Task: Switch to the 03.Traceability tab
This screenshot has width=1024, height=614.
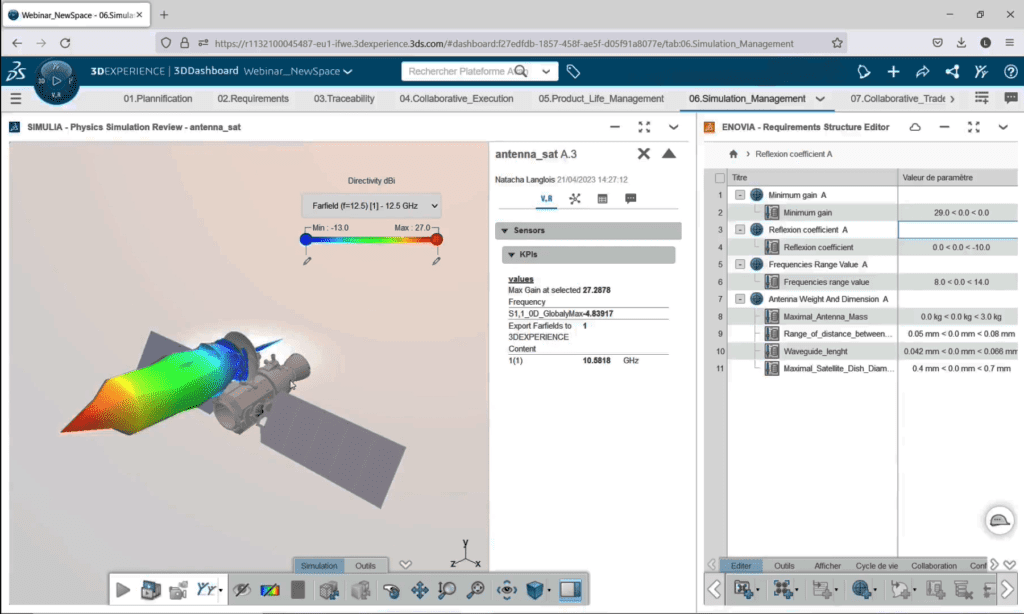Action: (344, 99)
